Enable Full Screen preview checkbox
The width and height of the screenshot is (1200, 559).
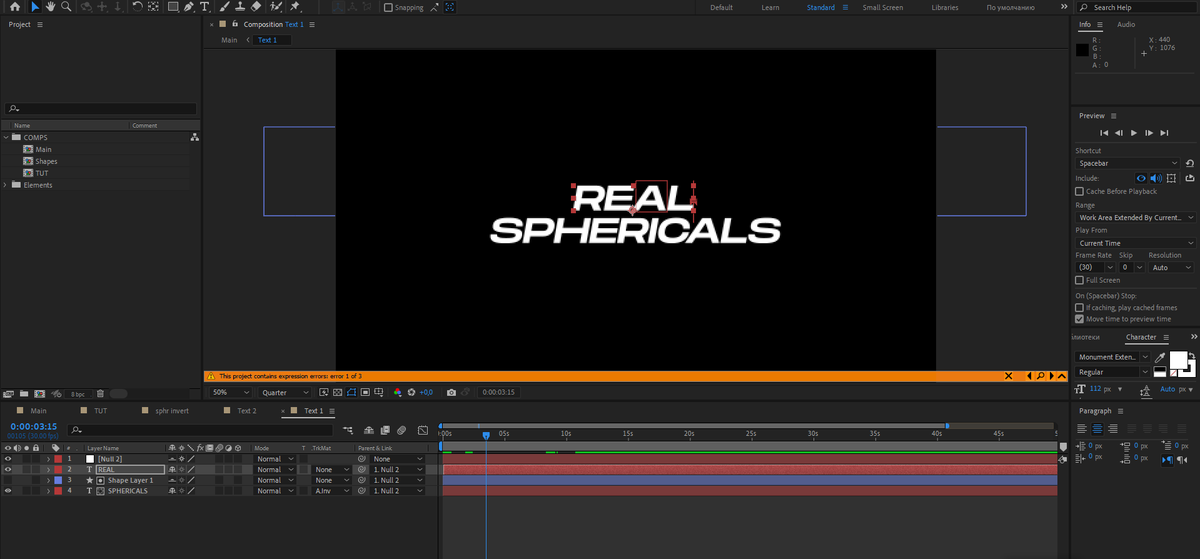(1079, 280)
